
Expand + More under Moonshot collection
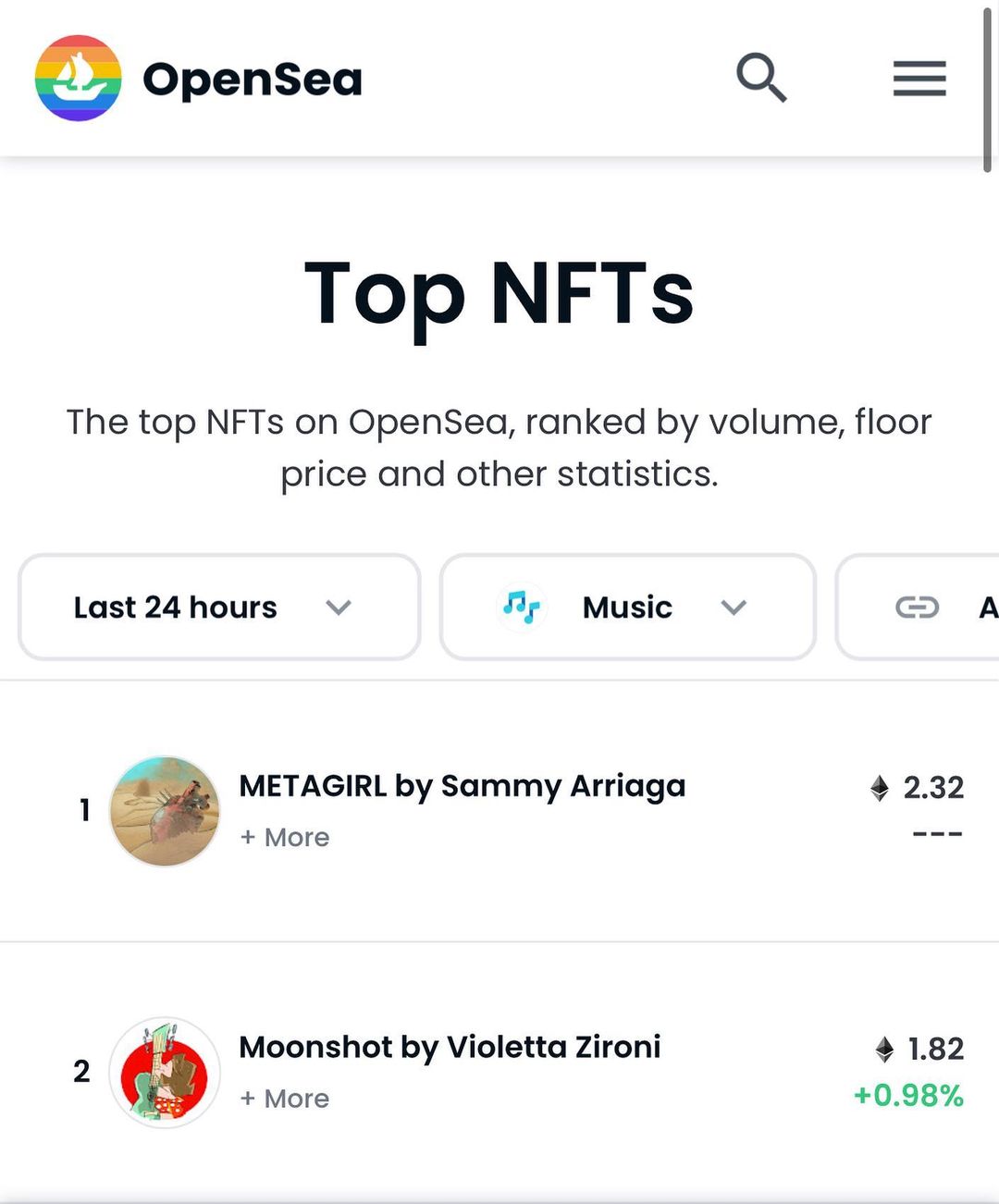tap(285, 1099)
